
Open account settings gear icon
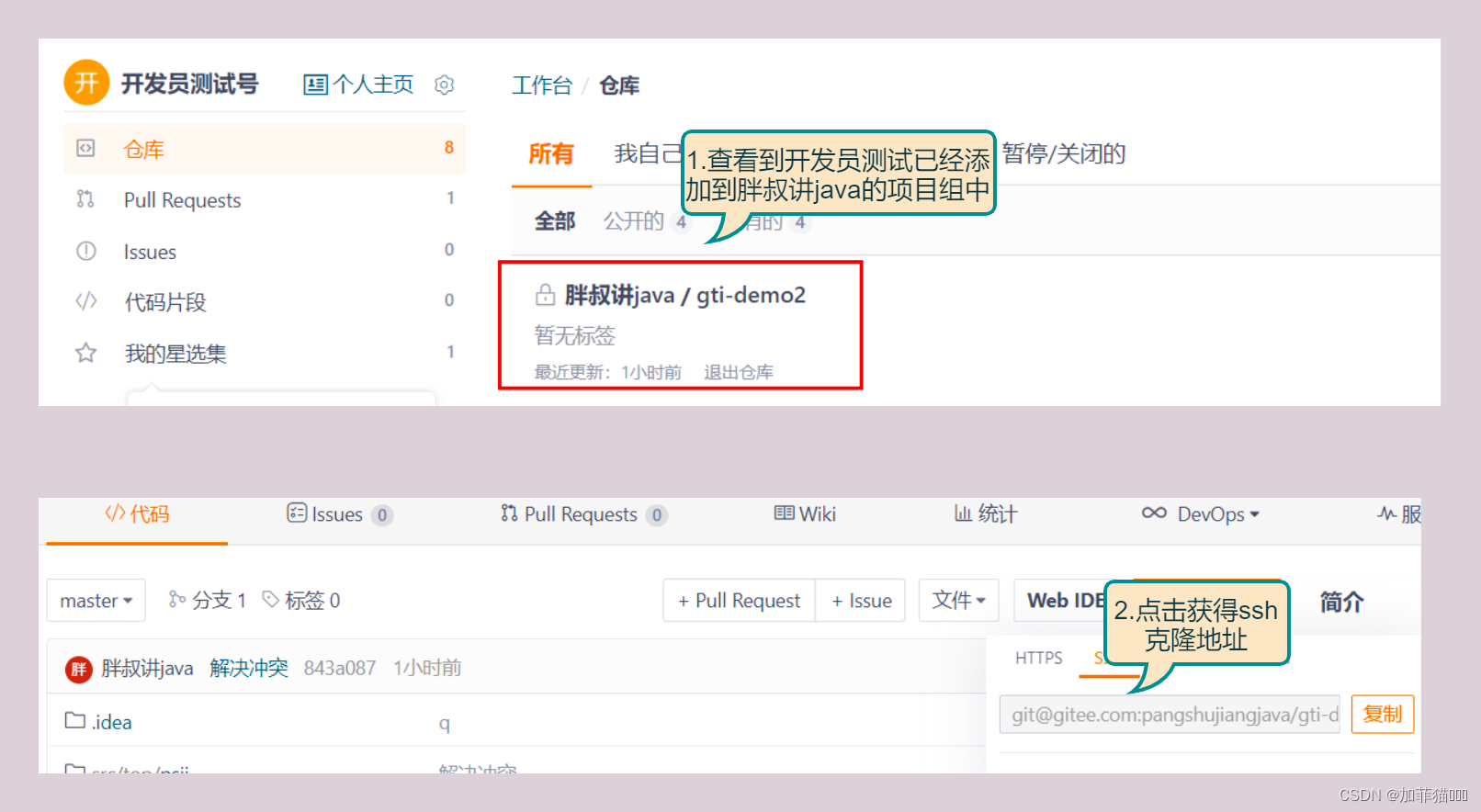(445, 85)
